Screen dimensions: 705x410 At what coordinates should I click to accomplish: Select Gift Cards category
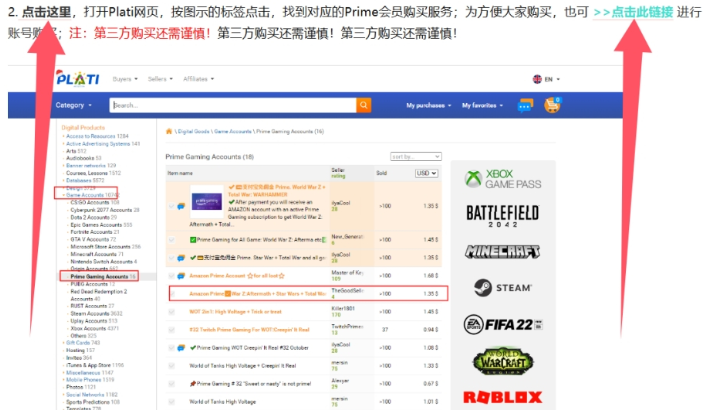pyautogui.click(x=77, y=343)
